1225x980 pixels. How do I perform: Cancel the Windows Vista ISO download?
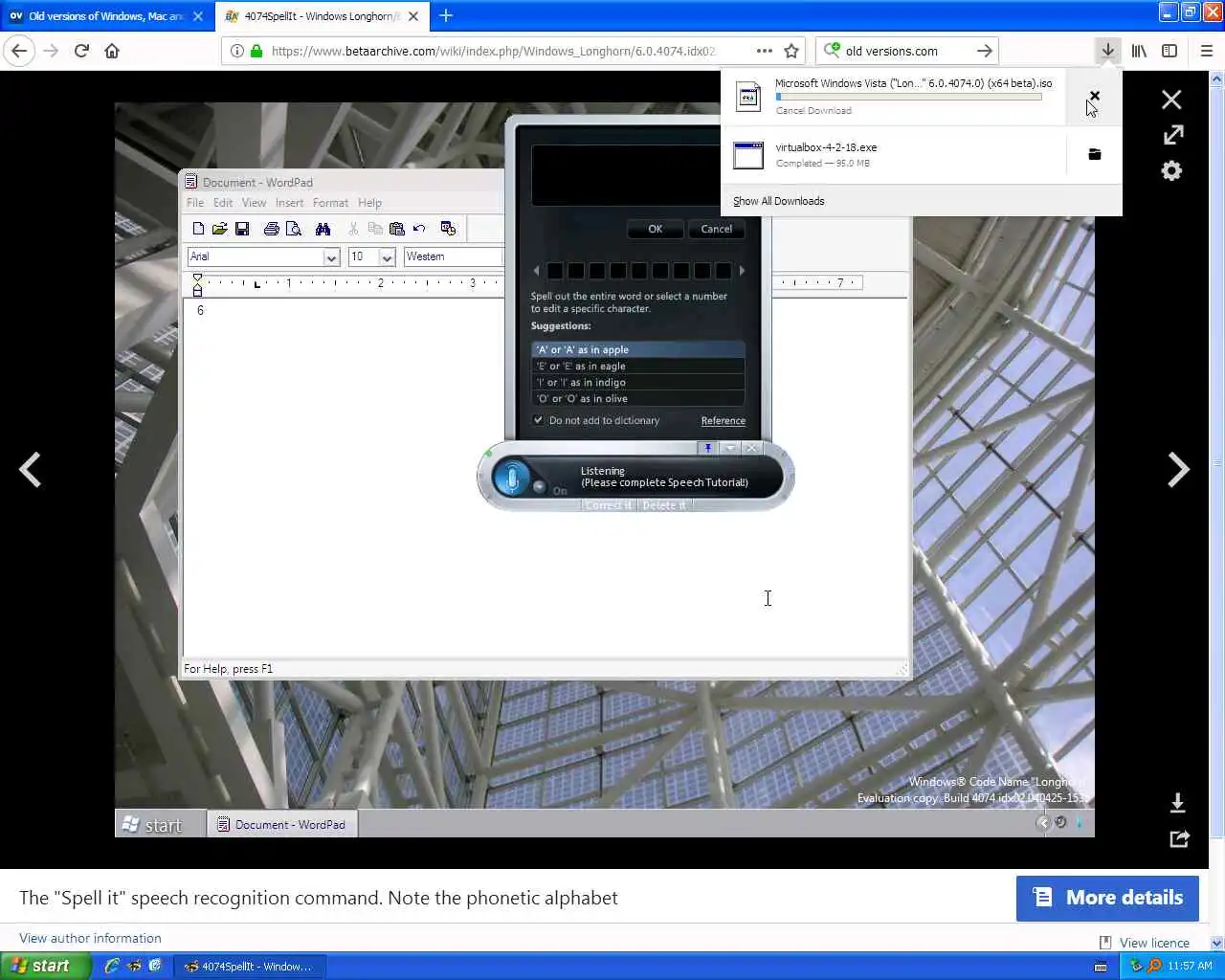click(x=1095, y=97)
